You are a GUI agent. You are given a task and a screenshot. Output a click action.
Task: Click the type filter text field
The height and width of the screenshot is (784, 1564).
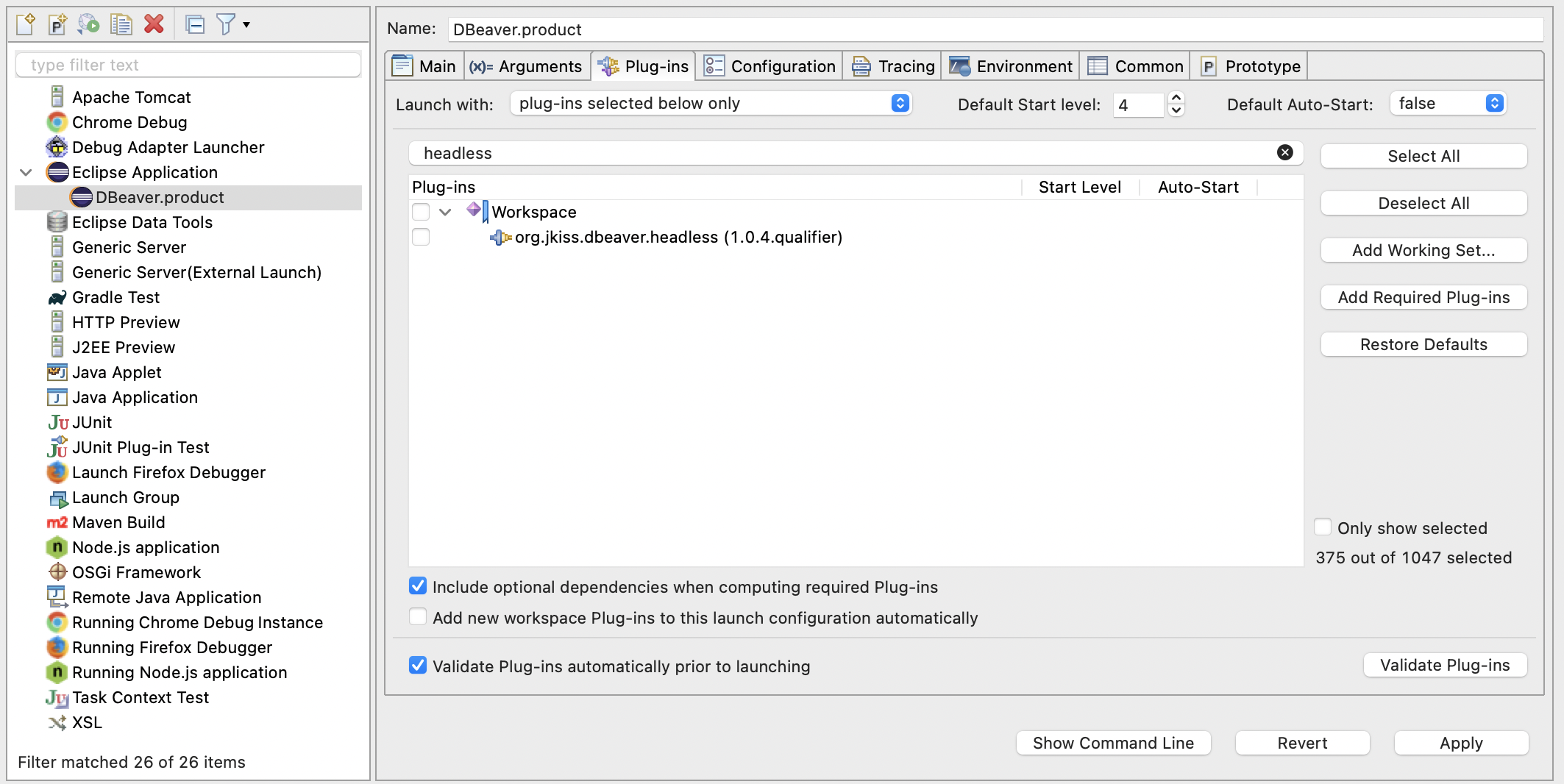coord(188,65)
